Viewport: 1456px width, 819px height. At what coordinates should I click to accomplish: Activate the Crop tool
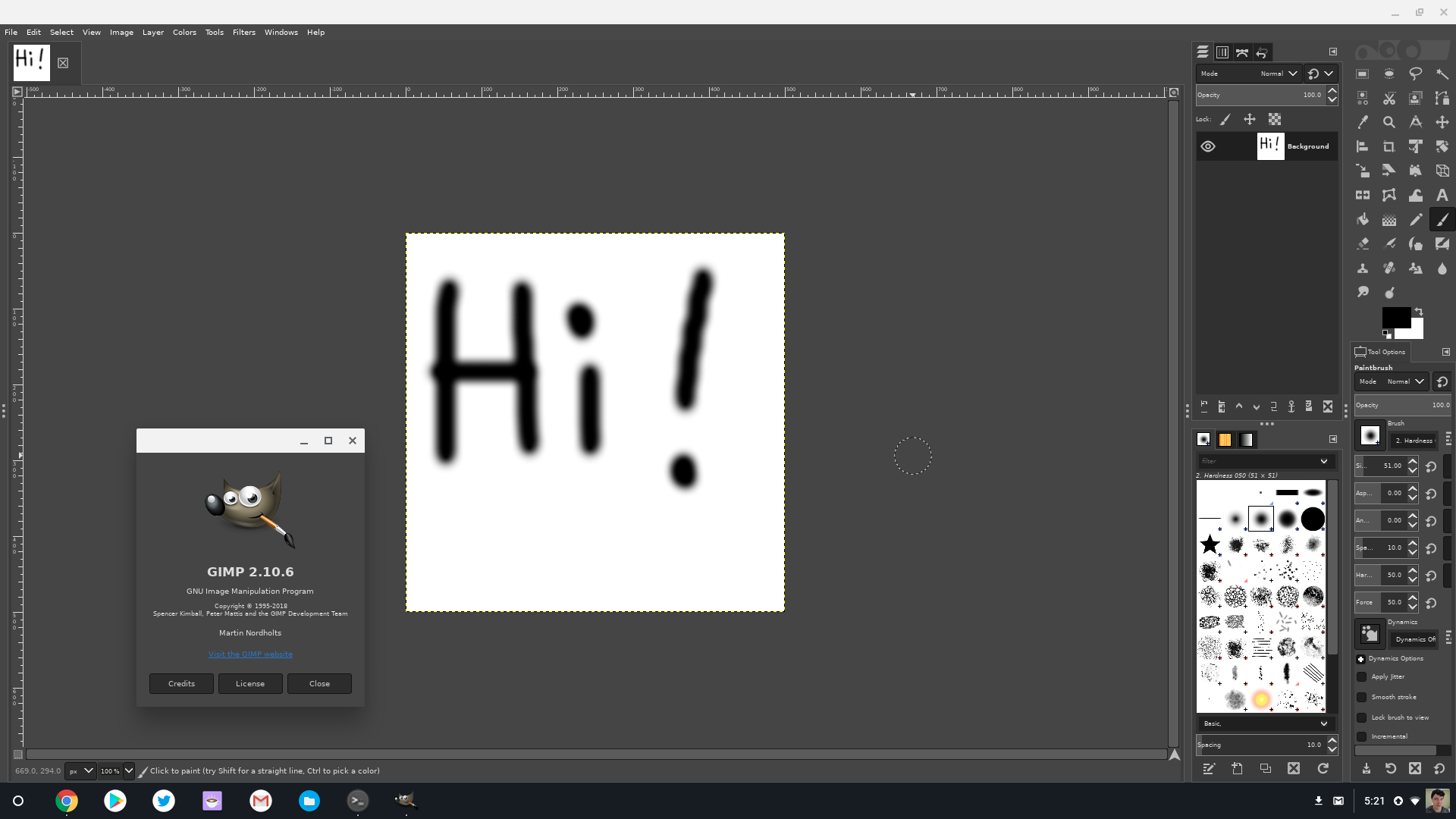1389,146
